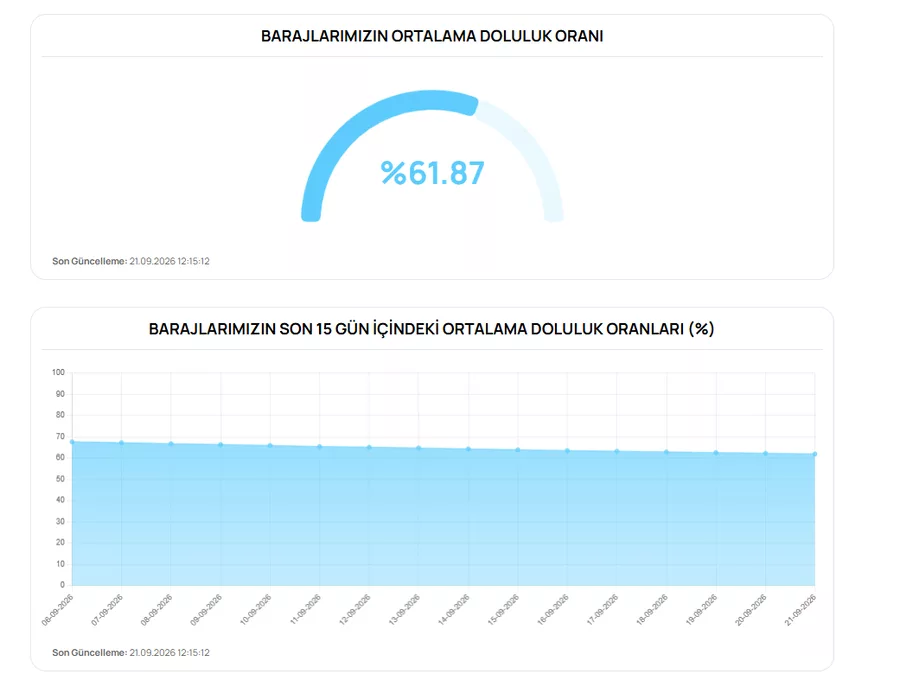900x674 pixels.
Task: Click the 06-09-2026 data point on chart
Action: click(72, 442)
